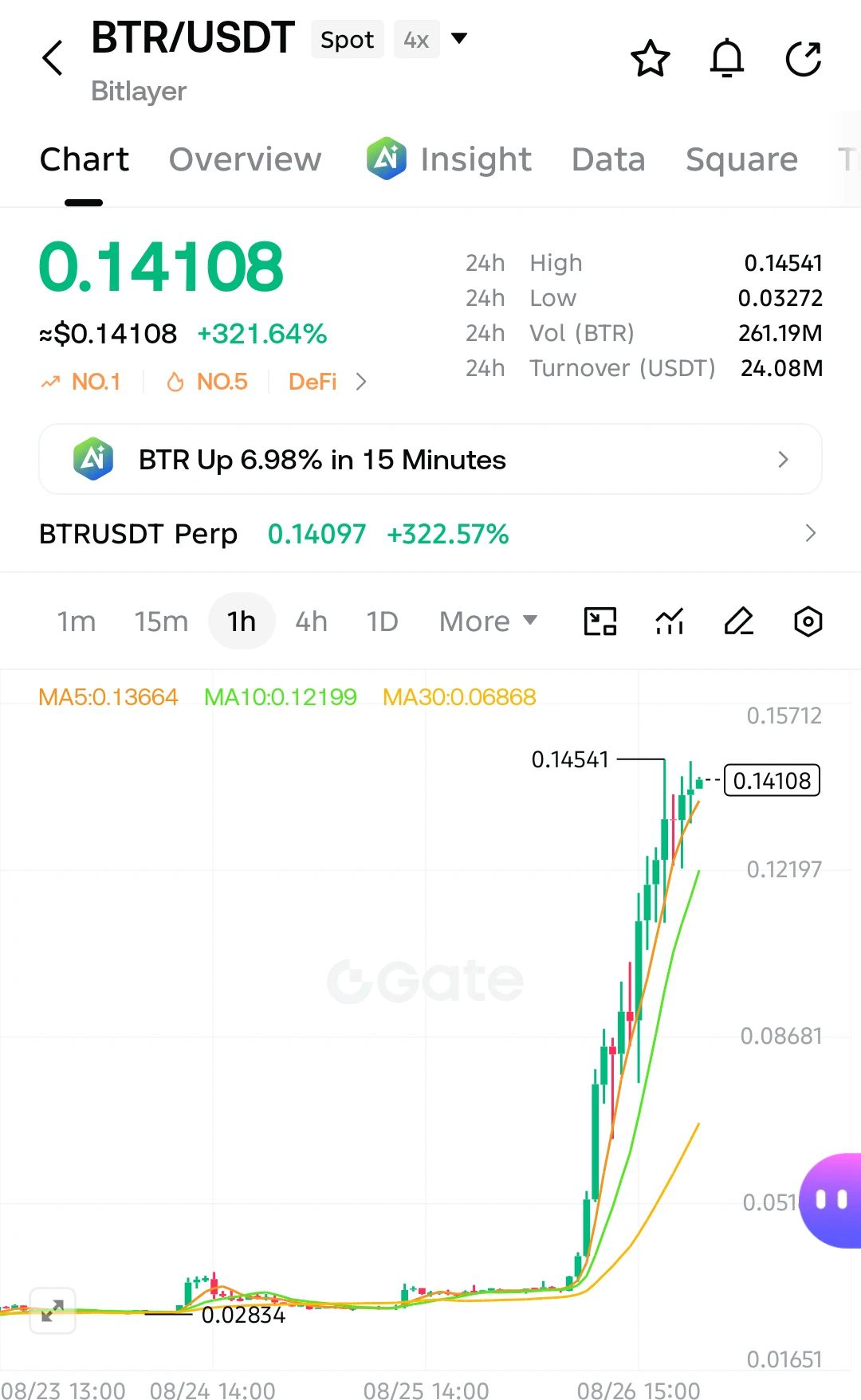
Task: Tap the 24h Turnover value 24.08M
Action: coord(781,368)
